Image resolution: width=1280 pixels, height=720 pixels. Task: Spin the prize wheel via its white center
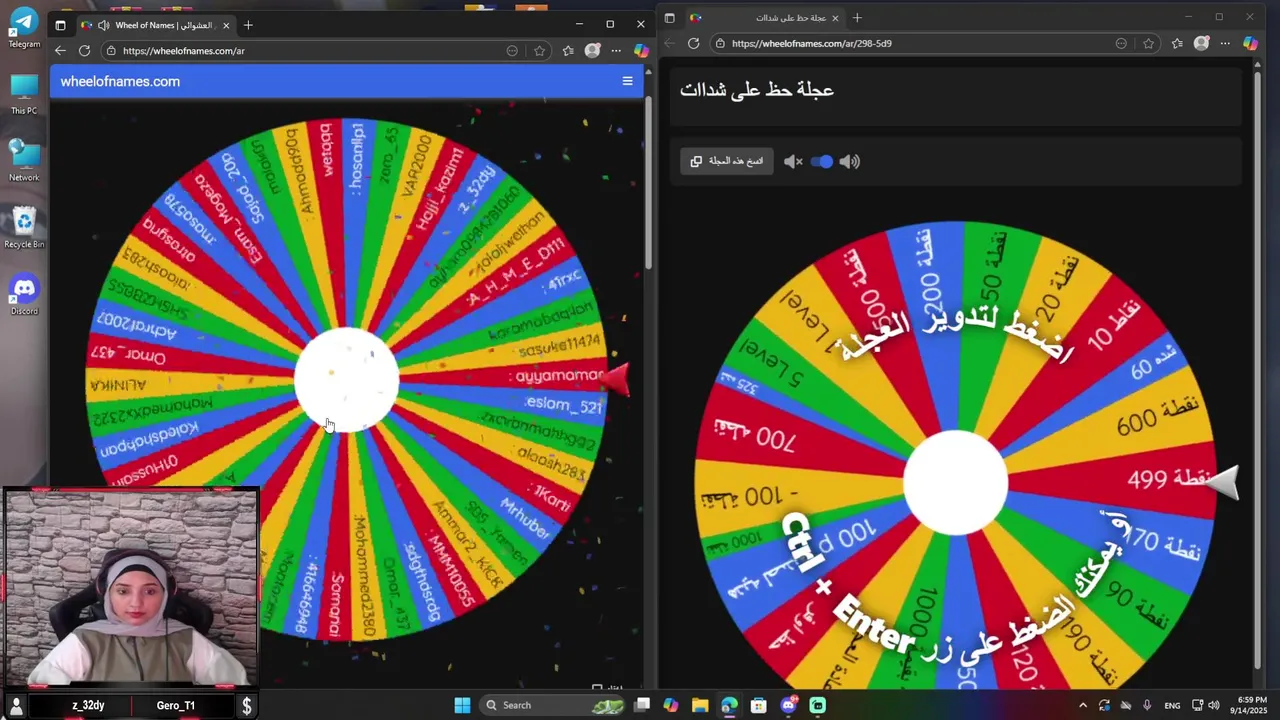(955, 483)
